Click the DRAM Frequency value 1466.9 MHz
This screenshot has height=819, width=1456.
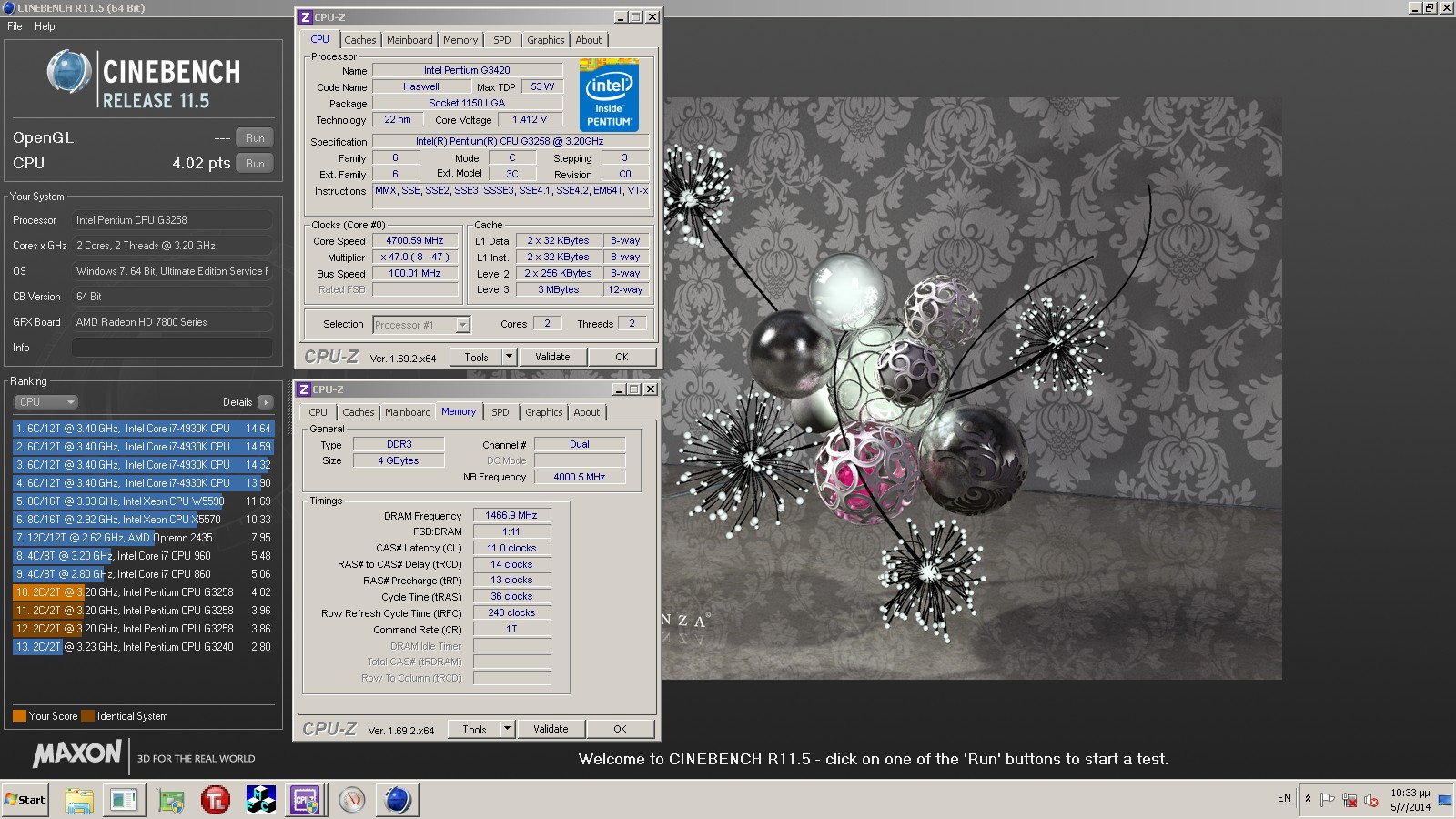511,515
